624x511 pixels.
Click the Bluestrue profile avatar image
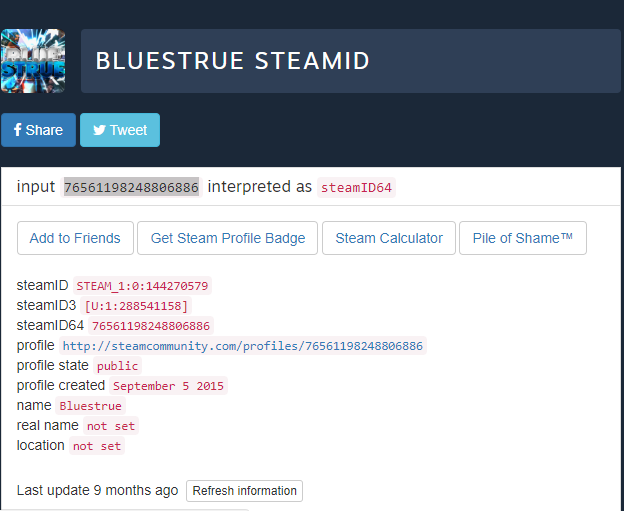coord(33,61)
